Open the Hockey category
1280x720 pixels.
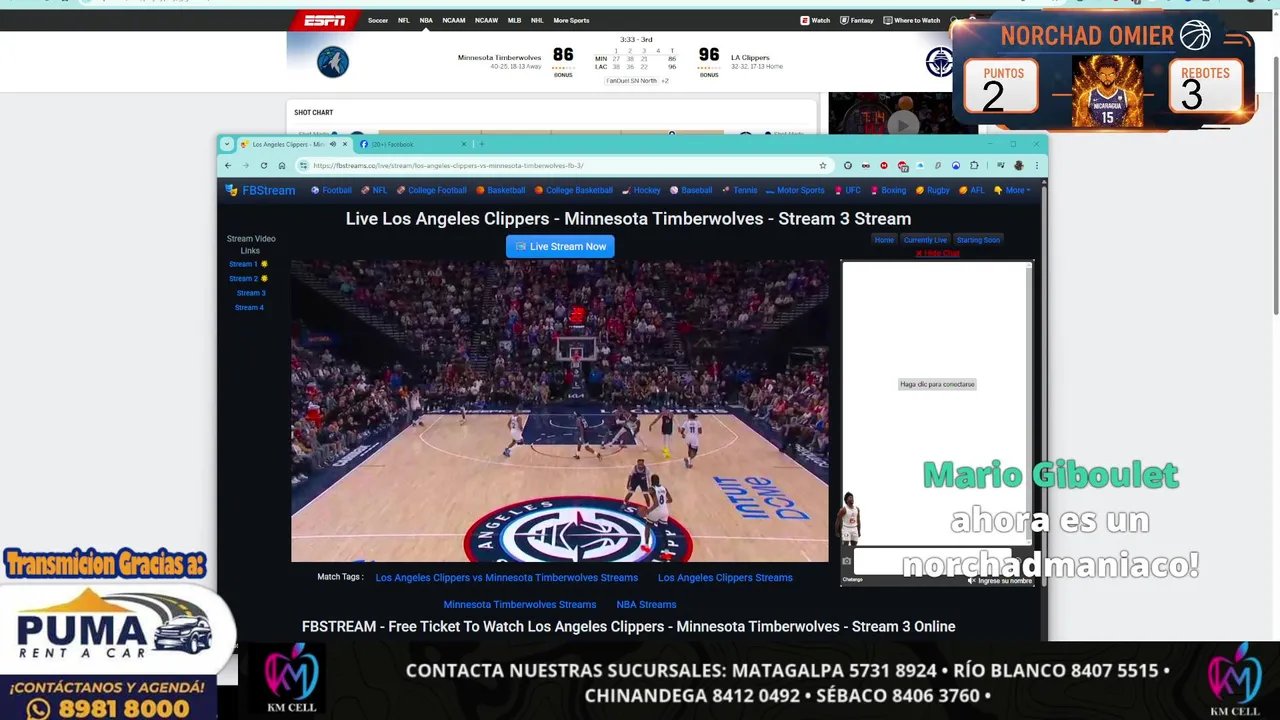point(641,190)
